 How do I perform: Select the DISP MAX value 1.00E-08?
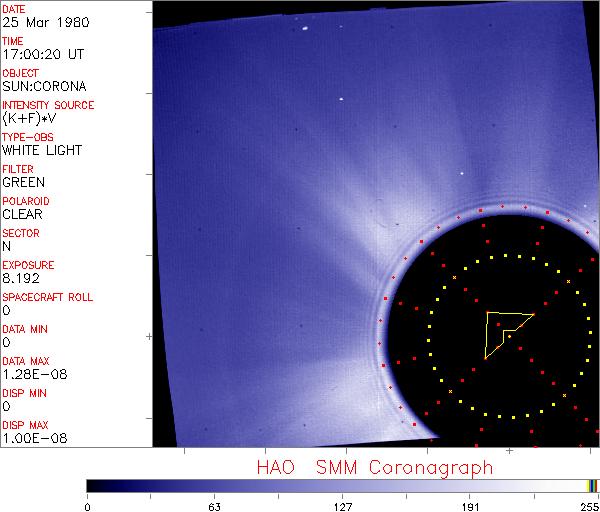tap(35, 438)
